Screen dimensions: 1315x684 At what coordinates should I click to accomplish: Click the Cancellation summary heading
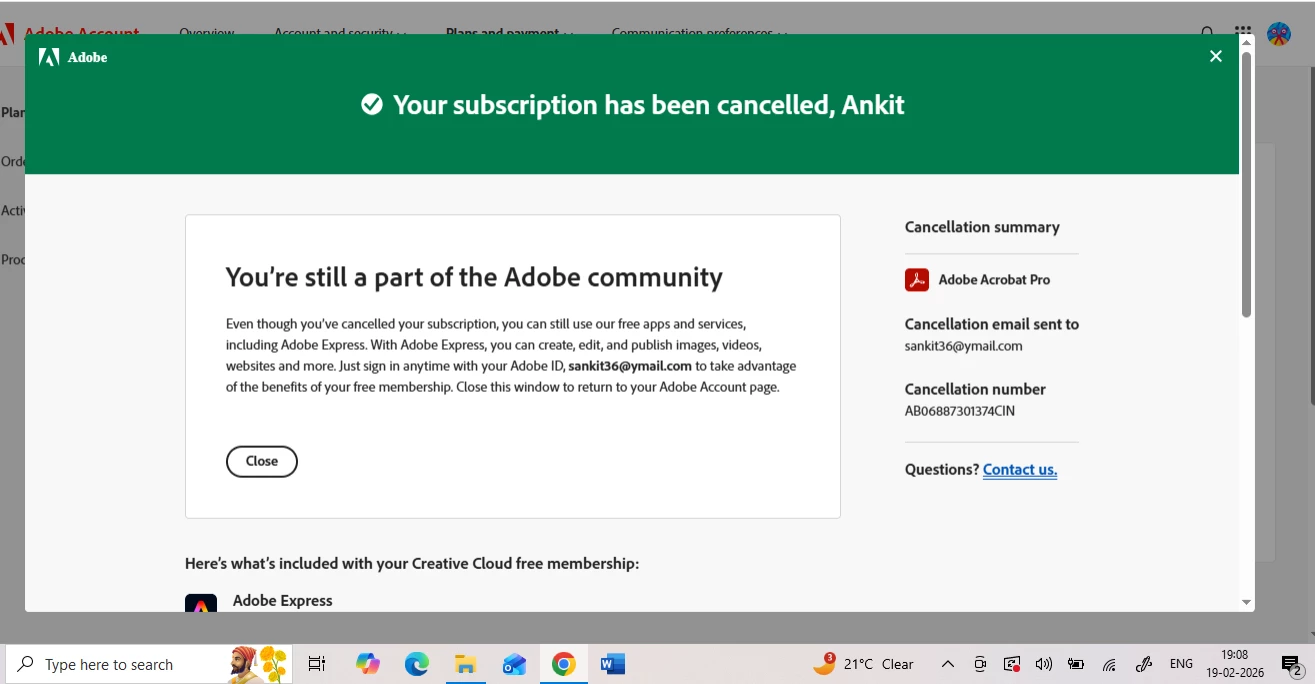[982, 227]
